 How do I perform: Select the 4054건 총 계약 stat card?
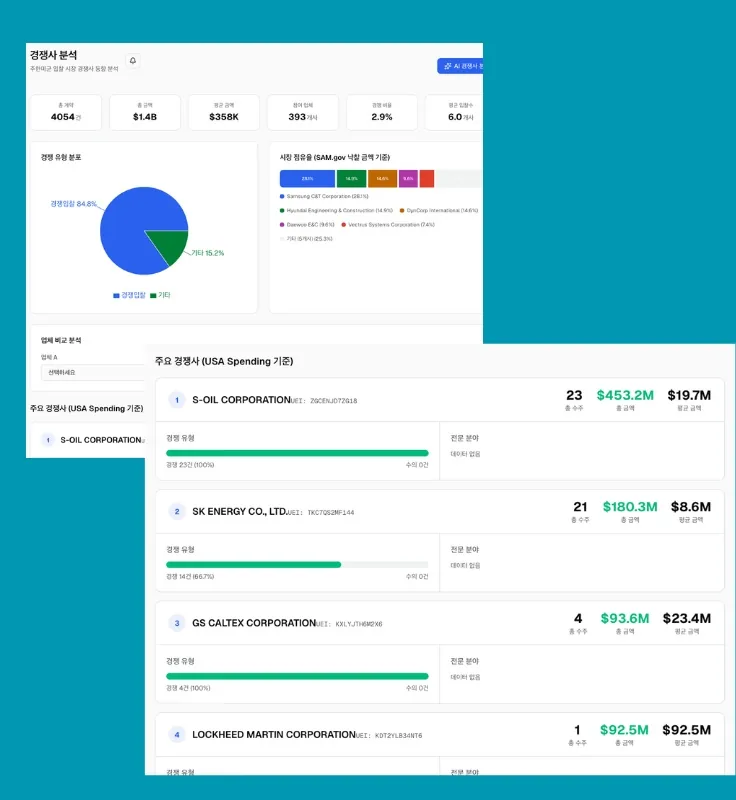(66, 112)
